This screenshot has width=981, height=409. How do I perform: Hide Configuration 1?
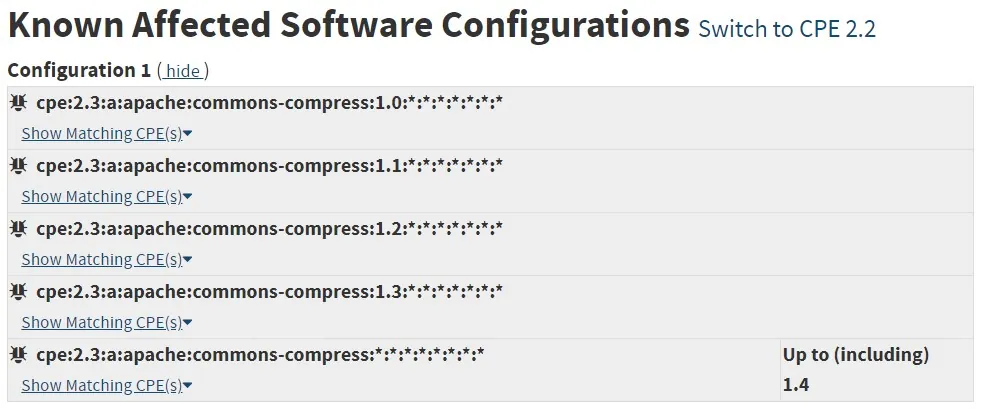click(x=183, y=71)
